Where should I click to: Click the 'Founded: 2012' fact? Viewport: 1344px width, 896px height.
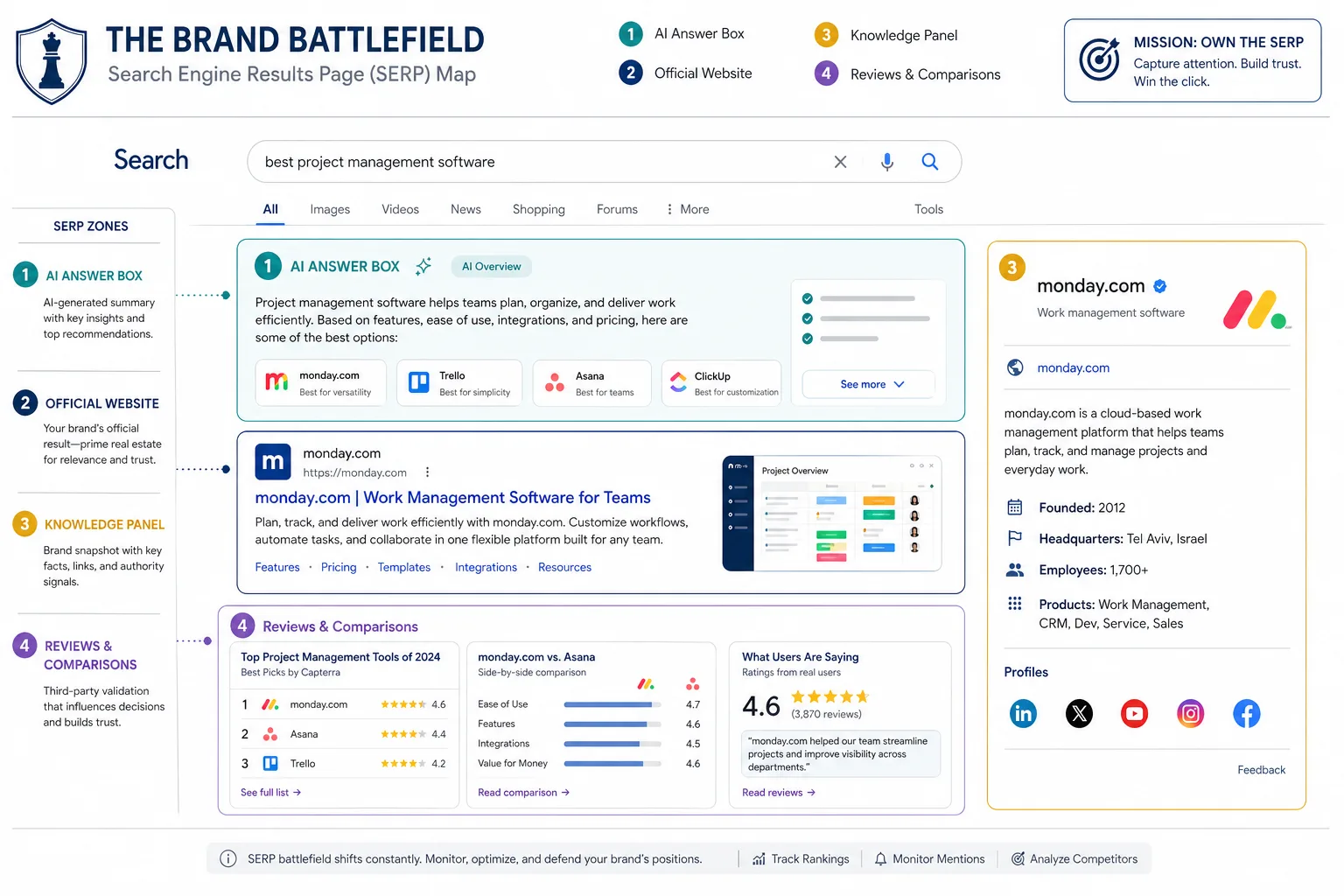1082,507
